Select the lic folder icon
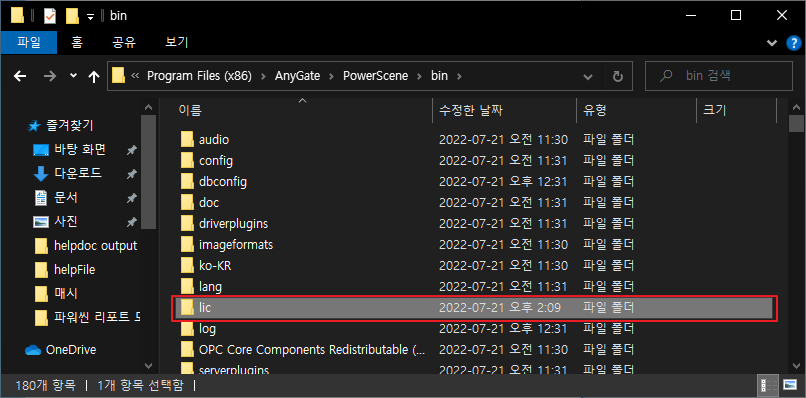Viewport: 806px width, 398px height. [187, 307]
